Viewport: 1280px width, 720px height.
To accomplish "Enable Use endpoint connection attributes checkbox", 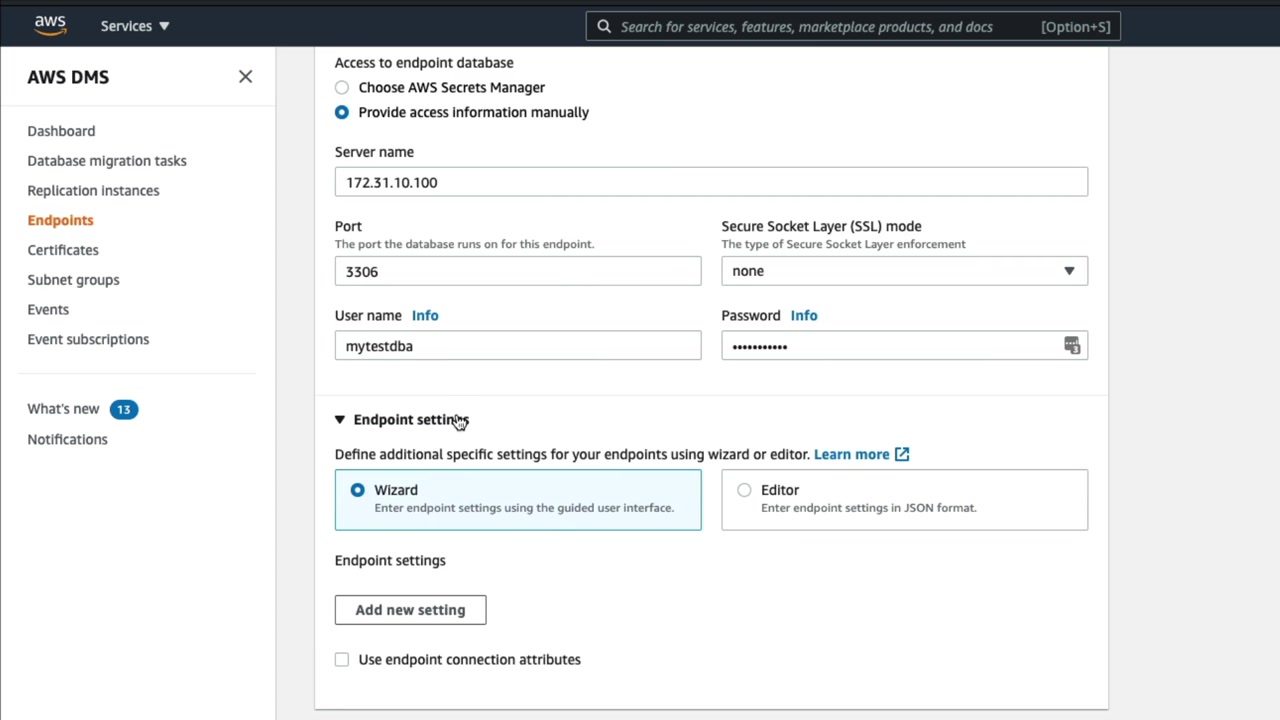I will (x=342, y=660).
